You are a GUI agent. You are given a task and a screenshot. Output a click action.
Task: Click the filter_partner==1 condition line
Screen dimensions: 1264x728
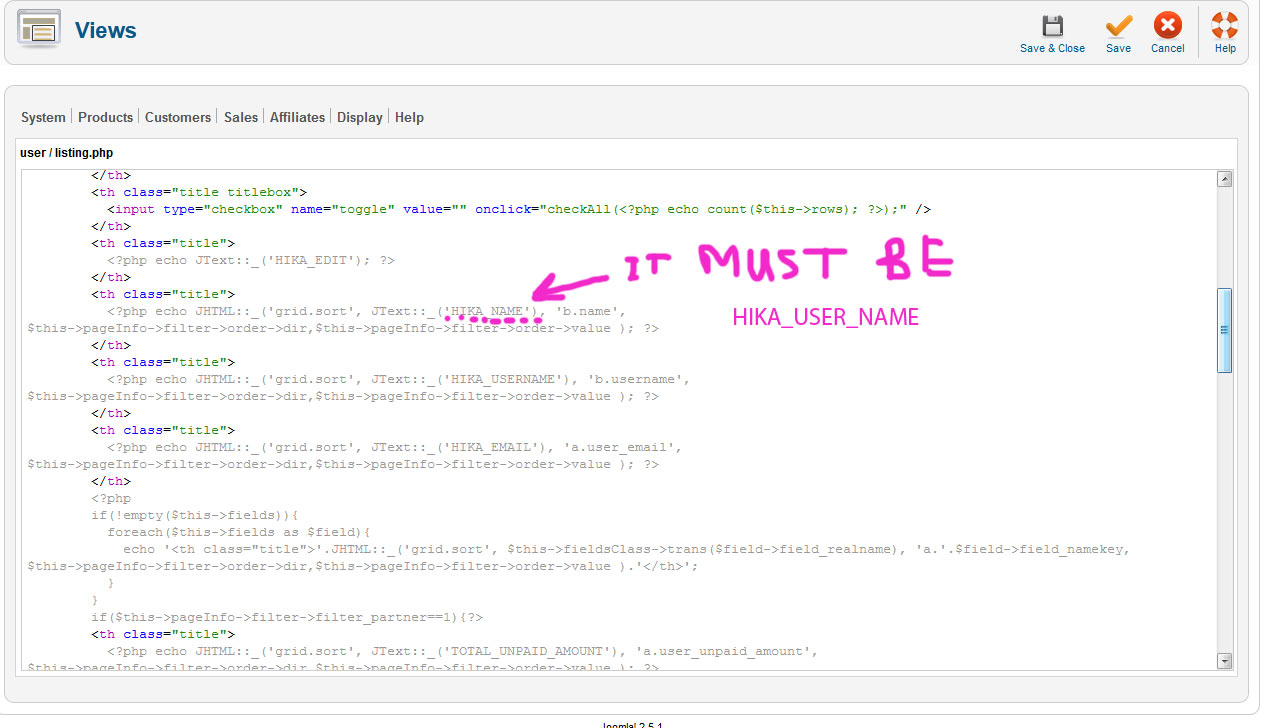click(287, 617)
